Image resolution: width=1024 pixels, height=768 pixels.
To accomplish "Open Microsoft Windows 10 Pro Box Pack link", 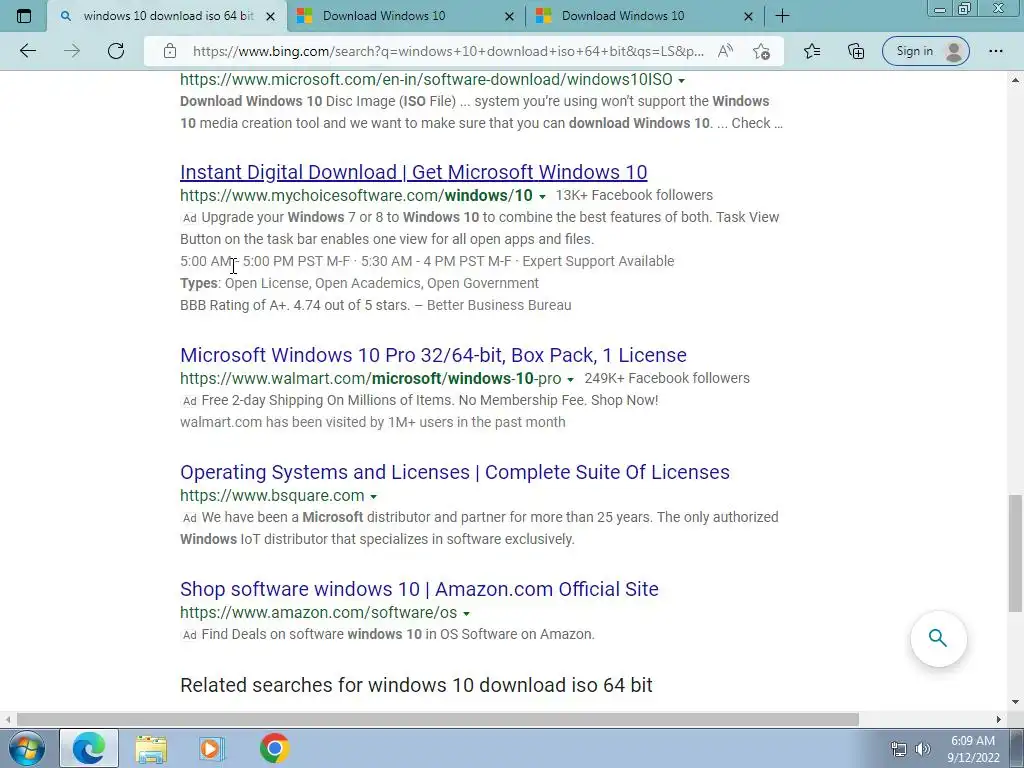I will (x=433, y=355).
